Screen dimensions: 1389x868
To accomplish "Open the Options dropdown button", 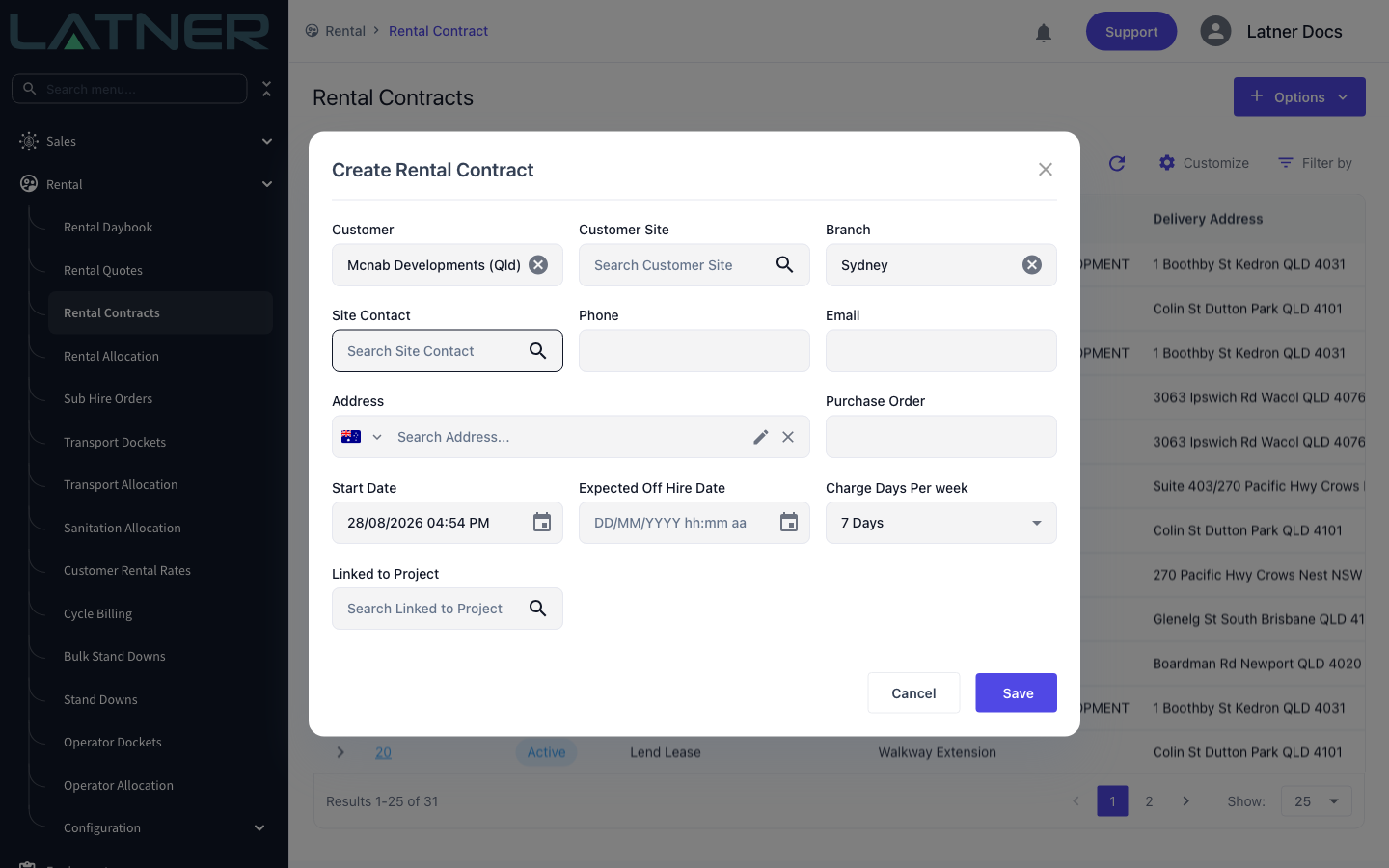I will [1299, 96].
